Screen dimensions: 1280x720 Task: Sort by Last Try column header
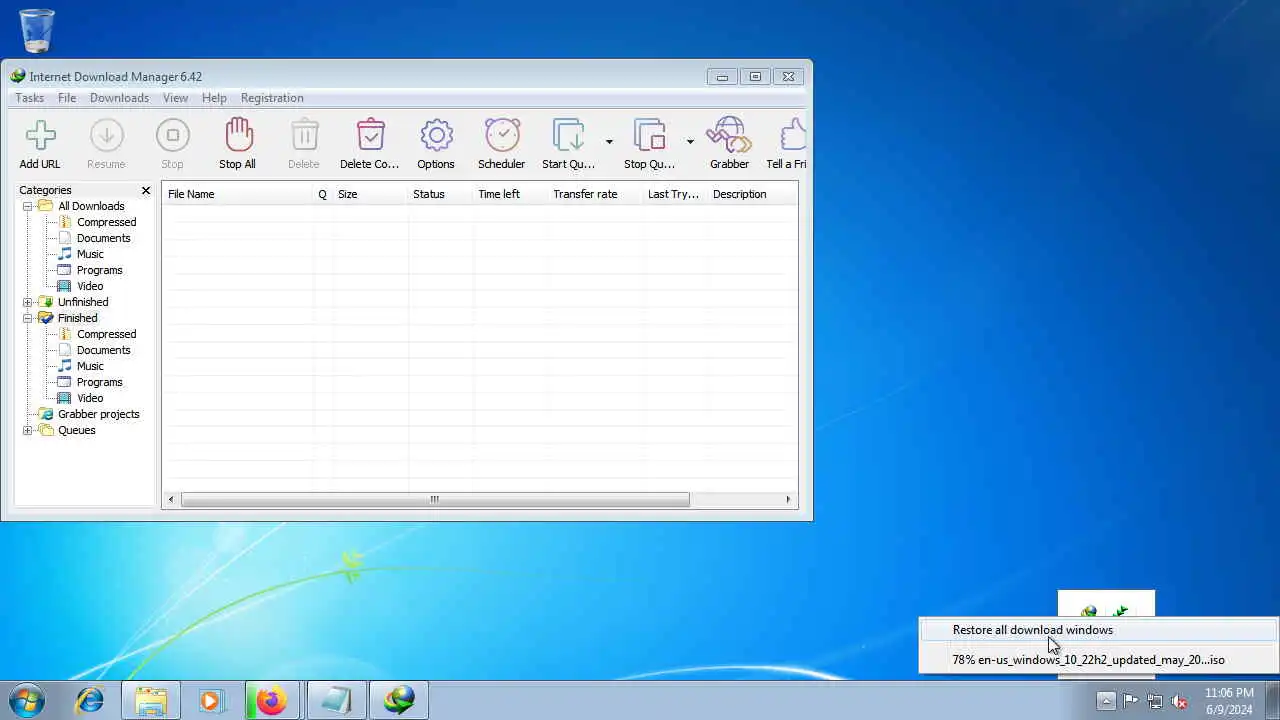[675, 194]
